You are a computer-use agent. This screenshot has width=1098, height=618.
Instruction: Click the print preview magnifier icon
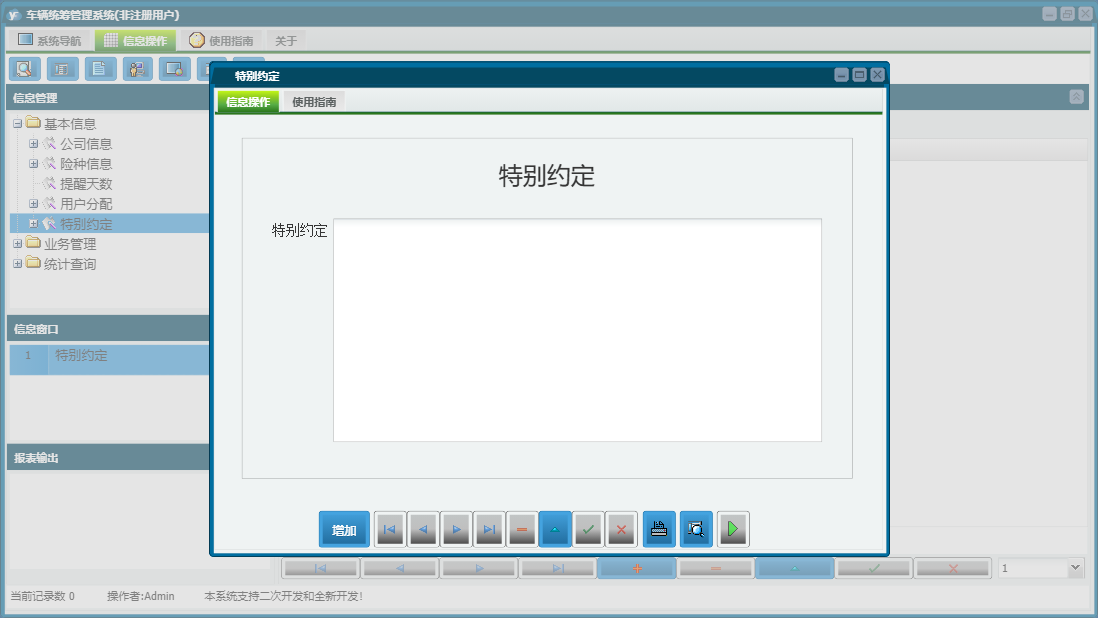point(696,529)
